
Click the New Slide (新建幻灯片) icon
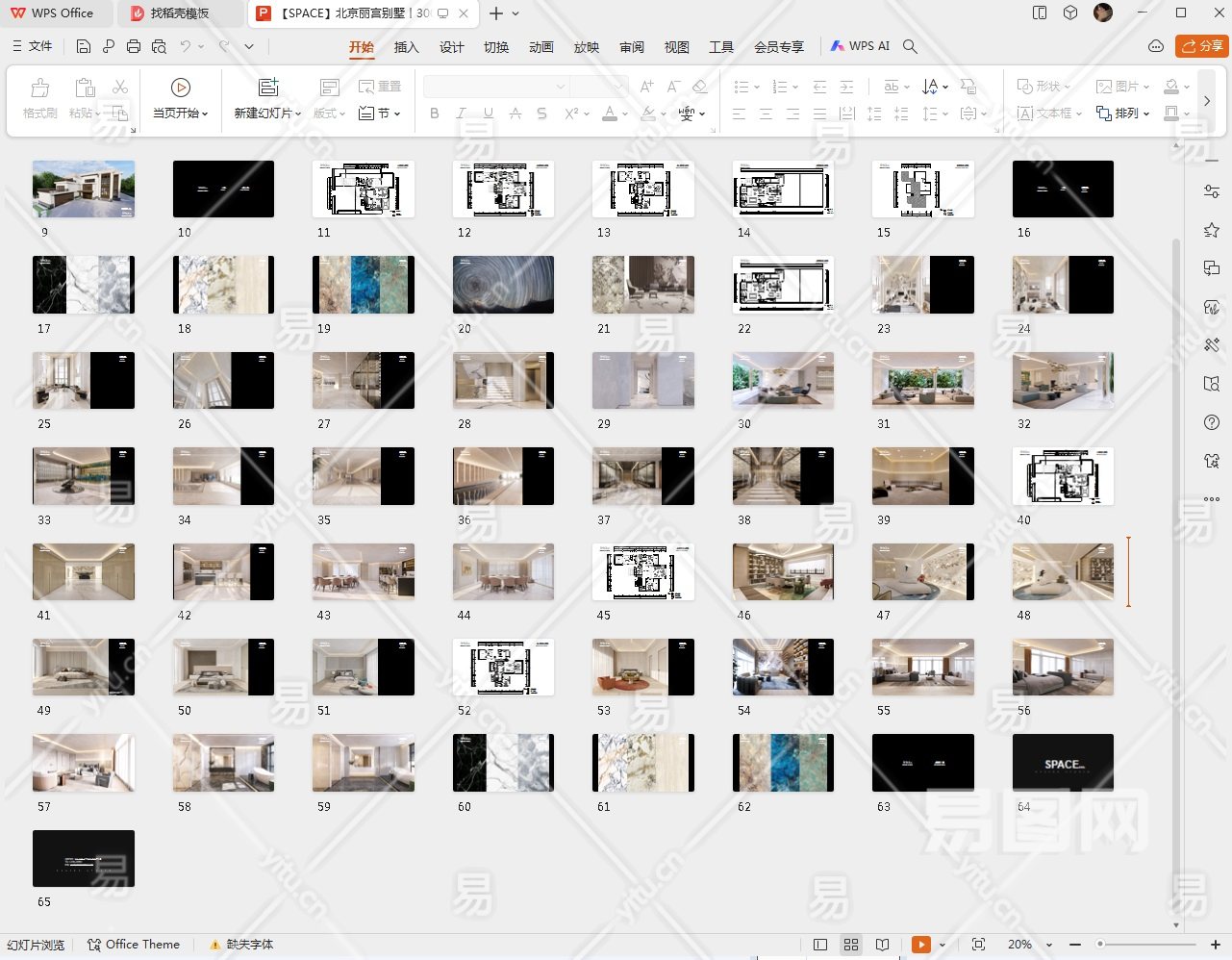click(268, 88)
